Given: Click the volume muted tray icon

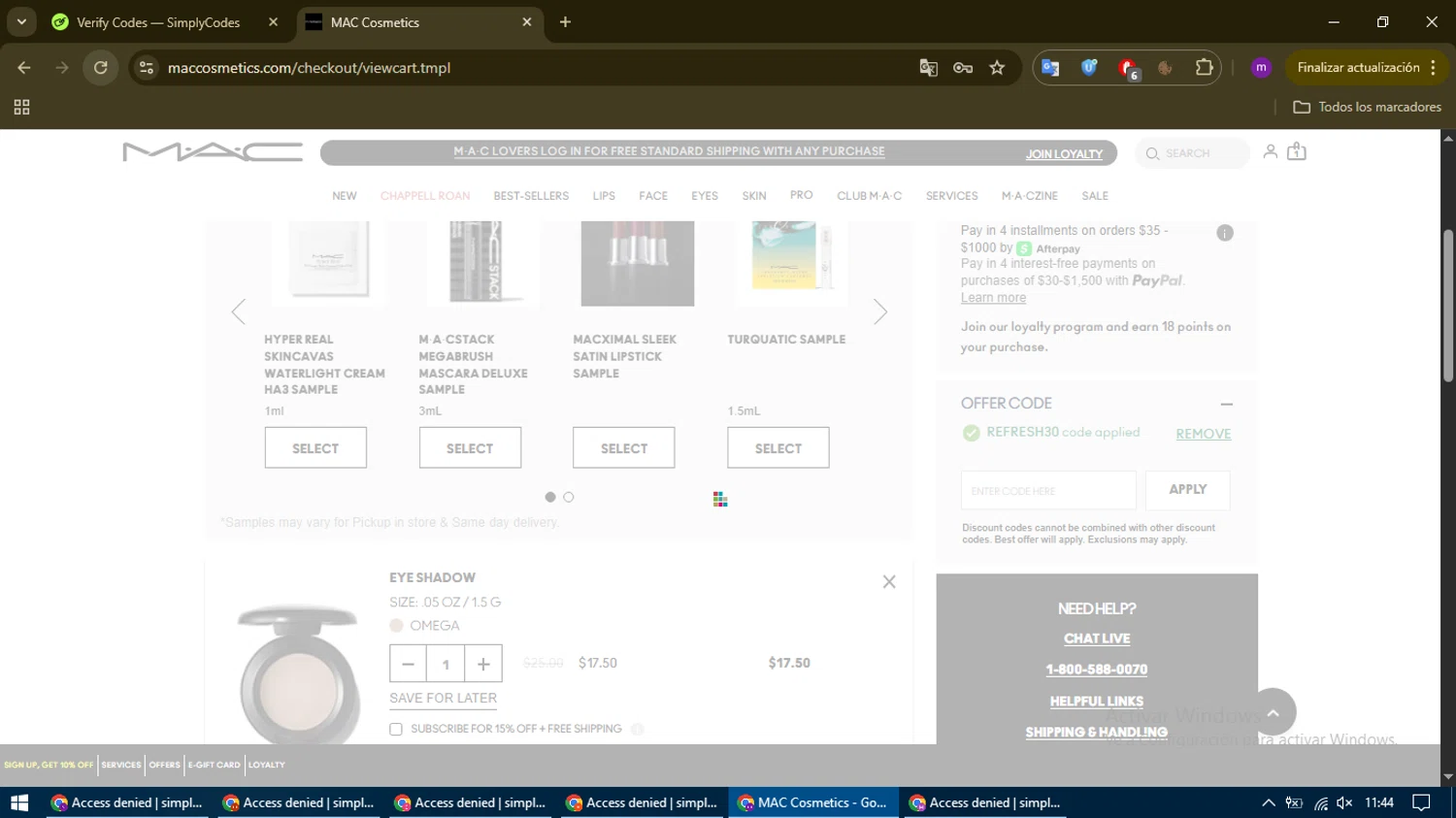Looking at the screenshot, I should click(1344, 802).
